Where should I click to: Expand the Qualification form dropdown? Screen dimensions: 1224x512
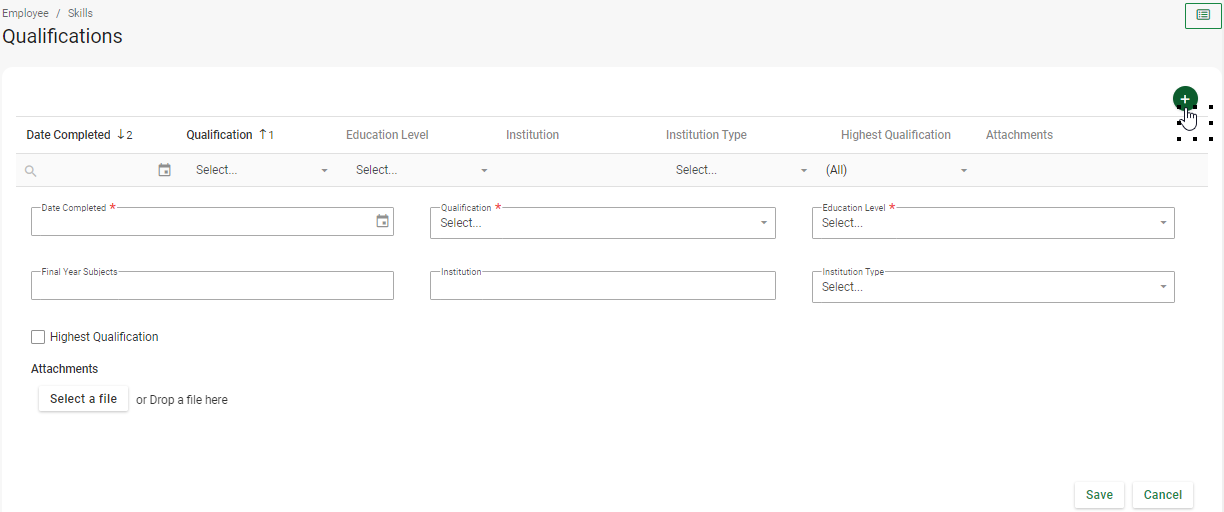[x=763, y=223]
